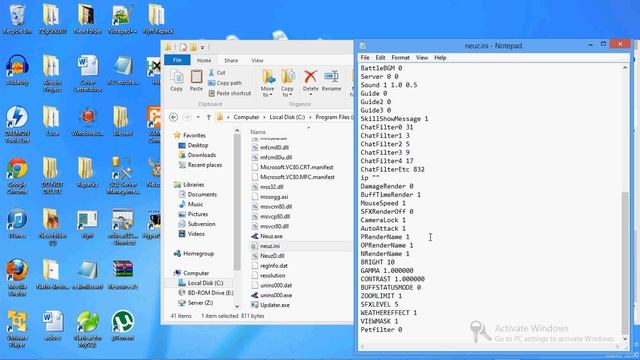Select the Updater.exe file
The image size is (640, 360).
coord(270,305)
